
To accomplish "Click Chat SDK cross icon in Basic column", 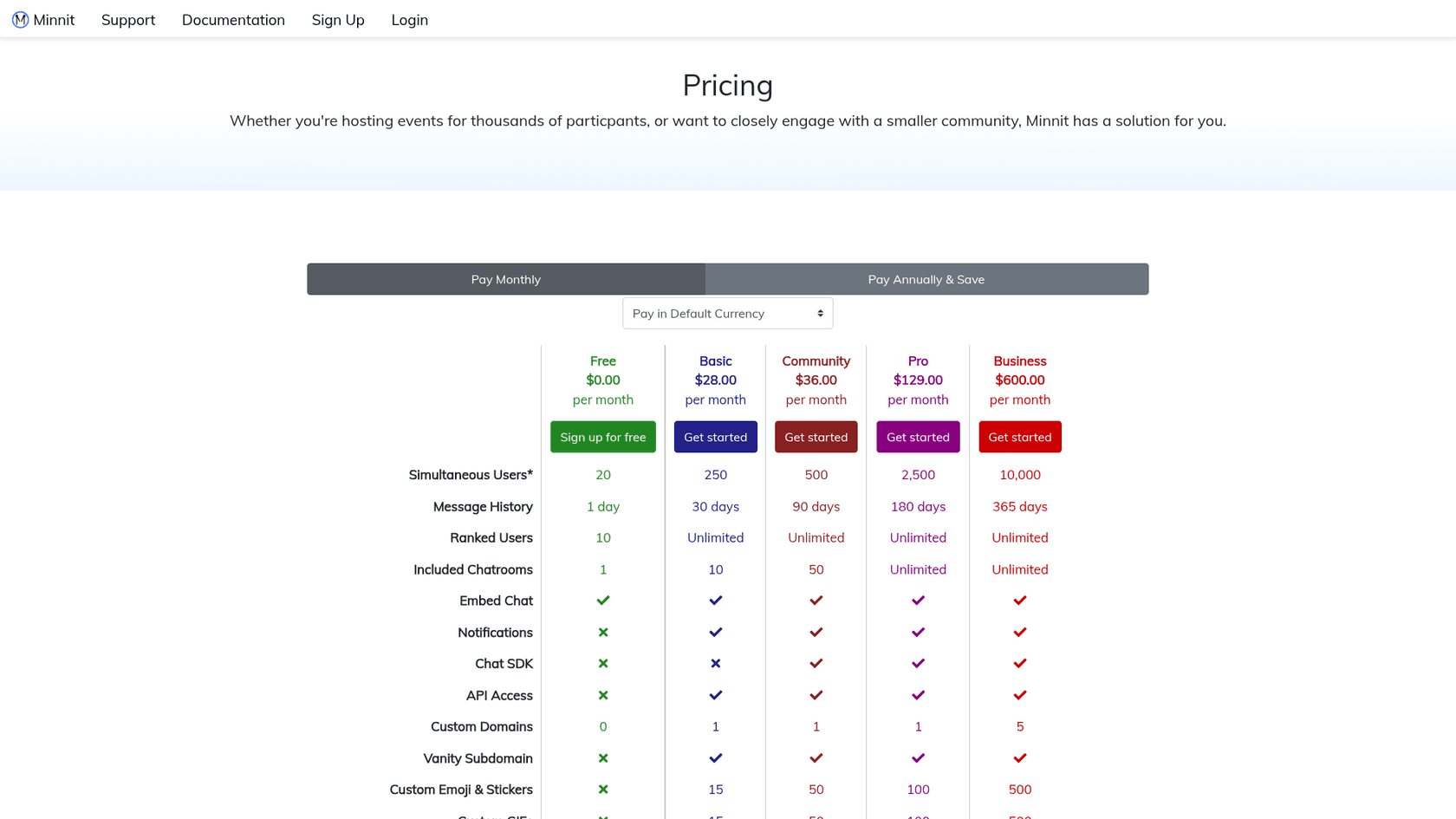I will tap(716, 664).
